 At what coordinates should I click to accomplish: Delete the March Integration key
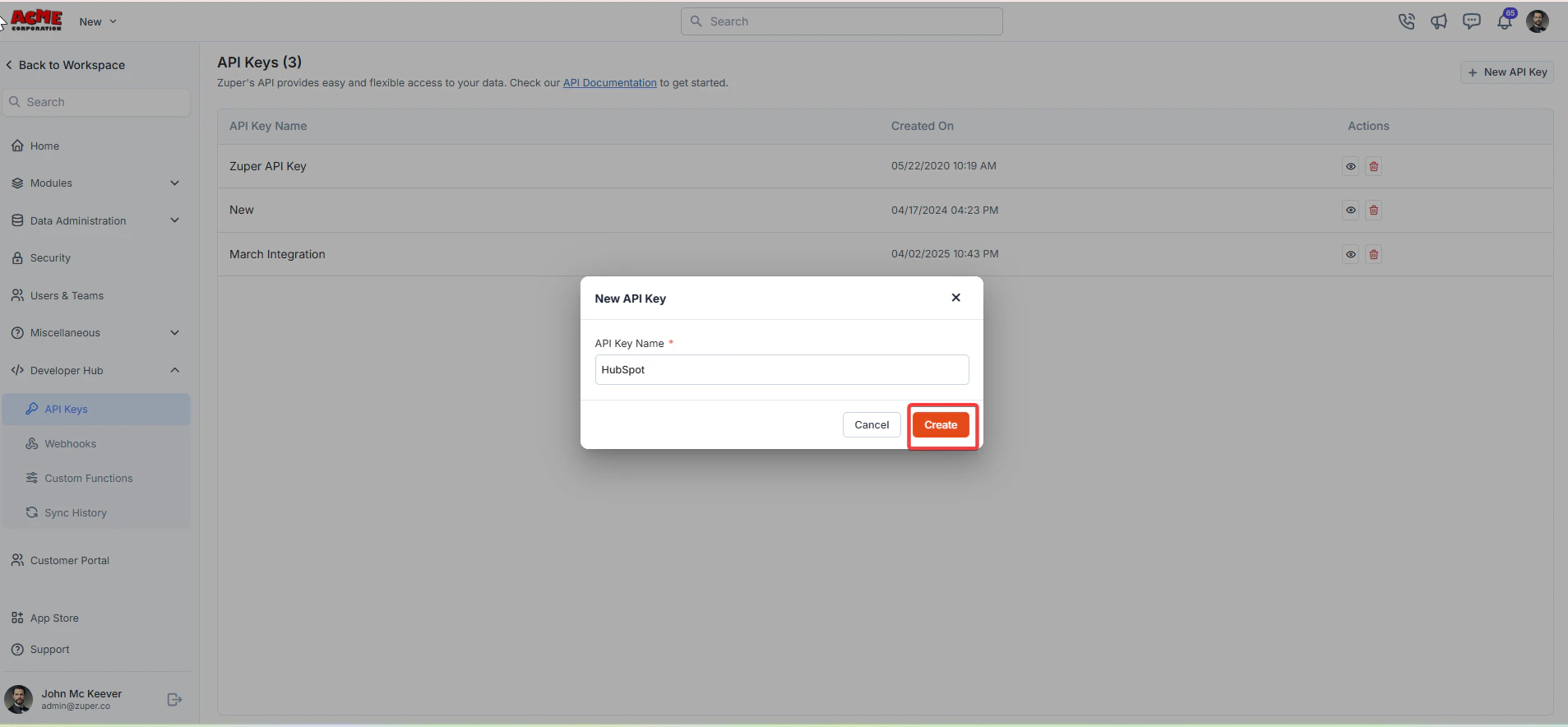1373,254
